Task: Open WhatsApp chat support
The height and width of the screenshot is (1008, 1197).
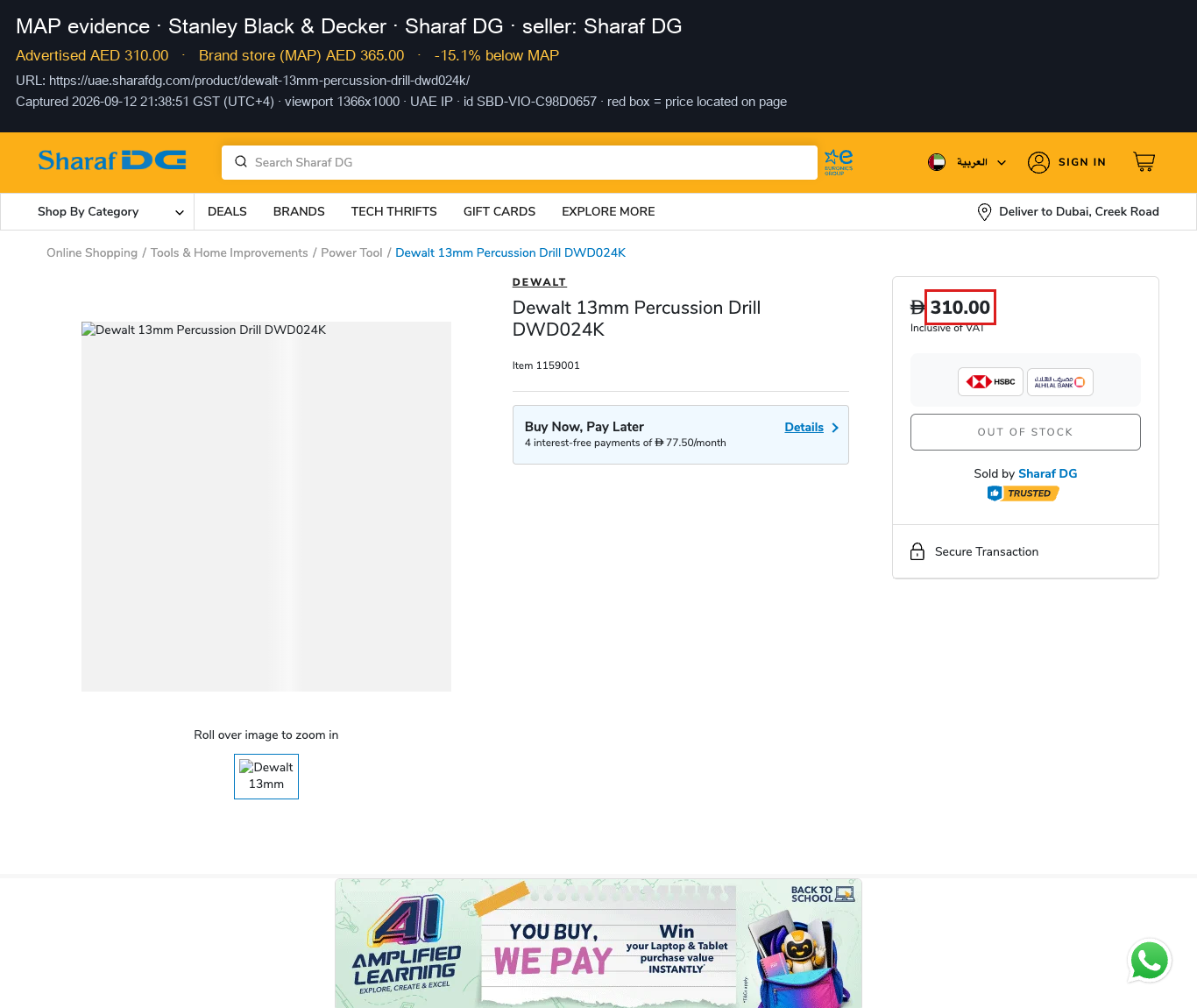Action: click(1150, 961)
